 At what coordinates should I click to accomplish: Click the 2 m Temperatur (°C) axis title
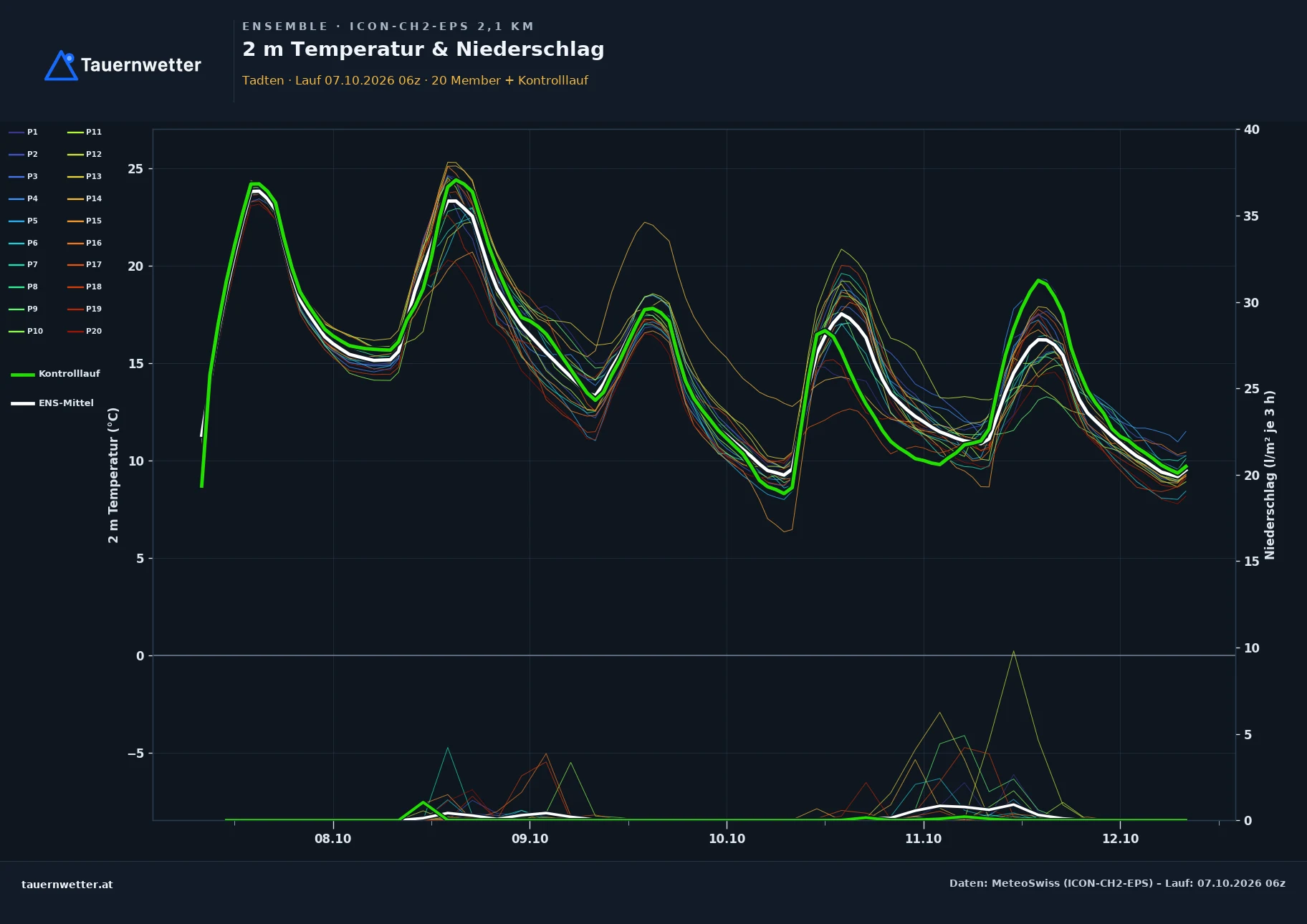point(113,475)
